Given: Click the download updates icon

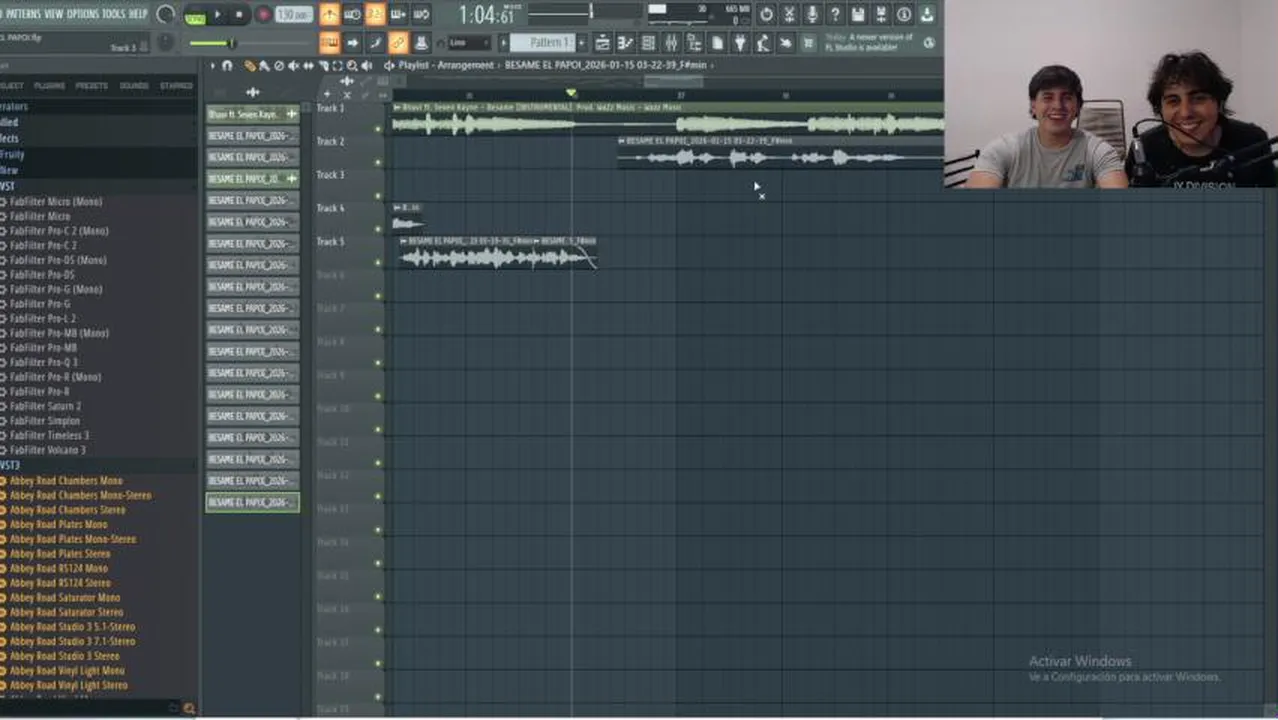Looking at the screenshot, I should tap(927, 14).
